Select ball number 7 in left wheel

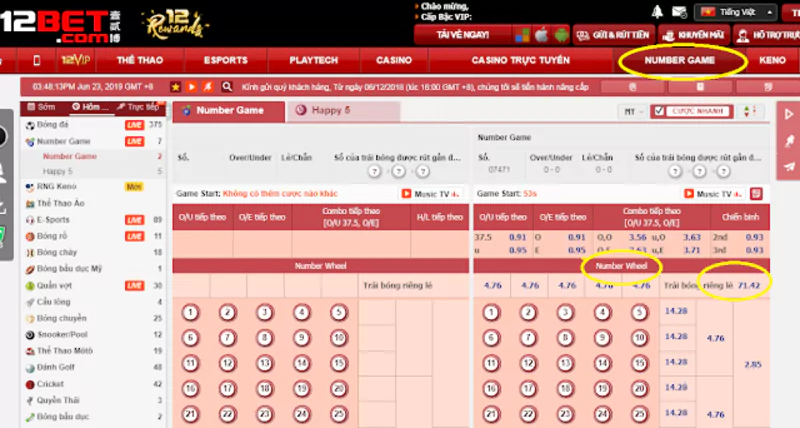pos(227,338)
